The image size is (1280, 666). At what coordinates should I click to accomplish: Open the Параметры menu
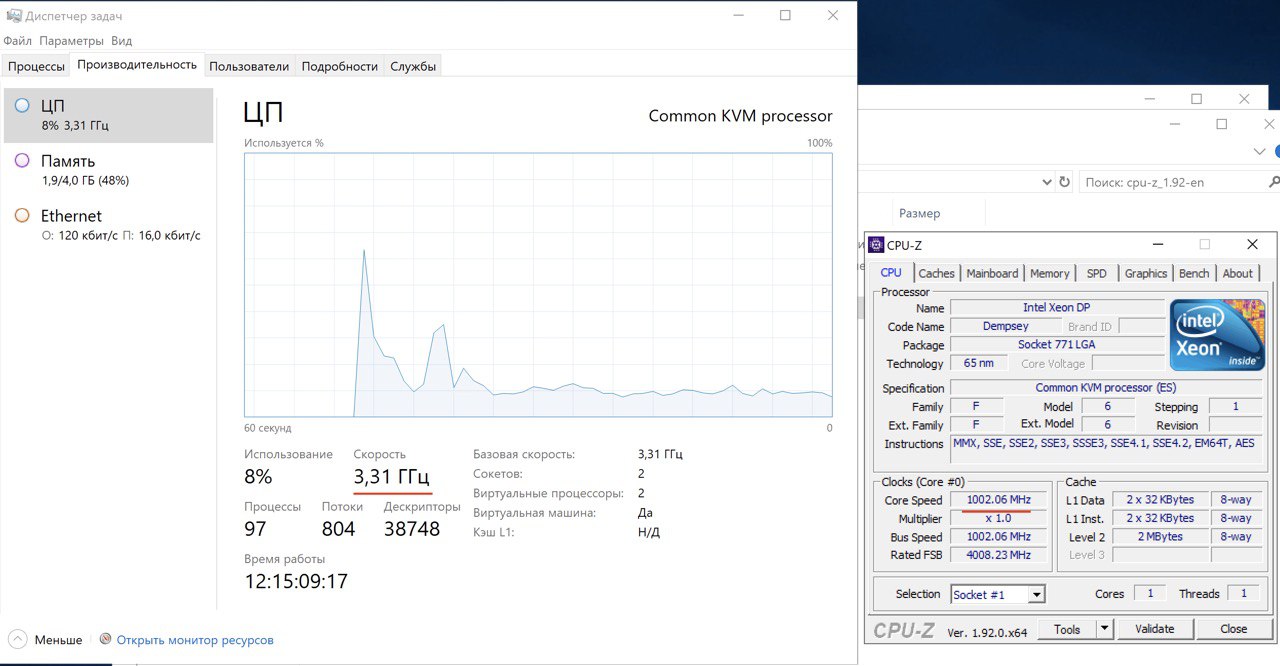point(71,41)
